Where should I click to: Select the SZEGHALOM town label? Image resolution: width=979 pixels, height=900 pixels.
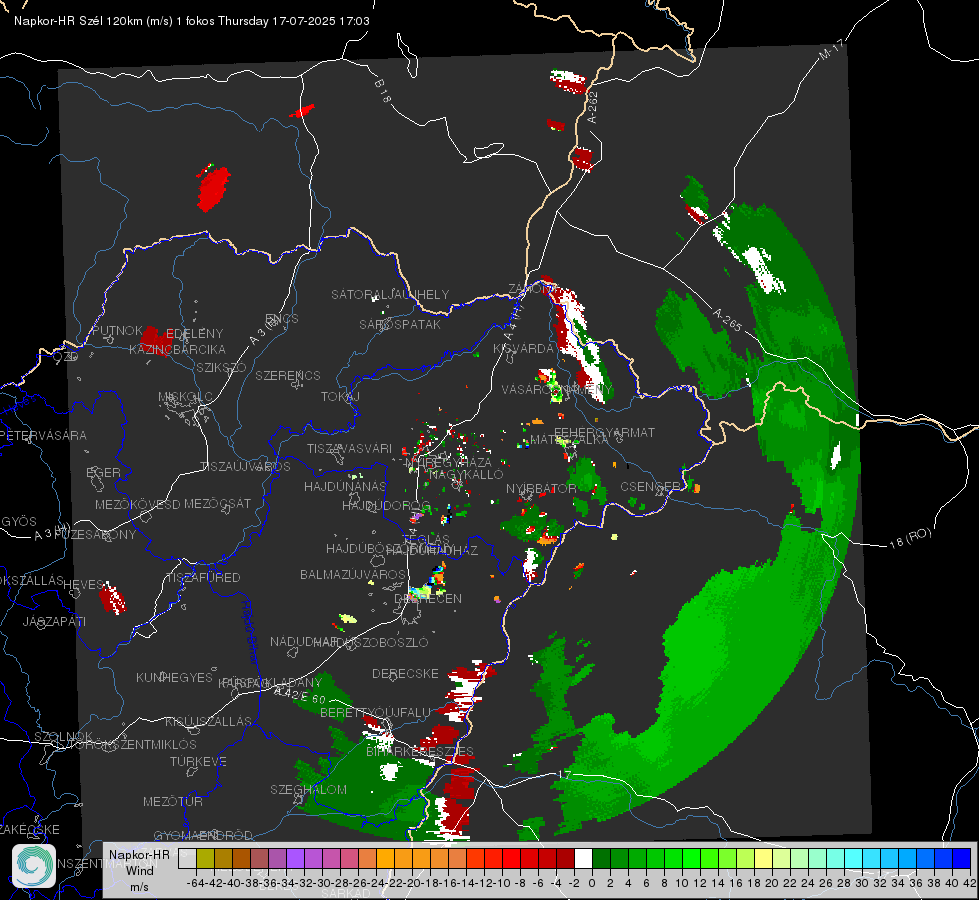click(308, 789)
